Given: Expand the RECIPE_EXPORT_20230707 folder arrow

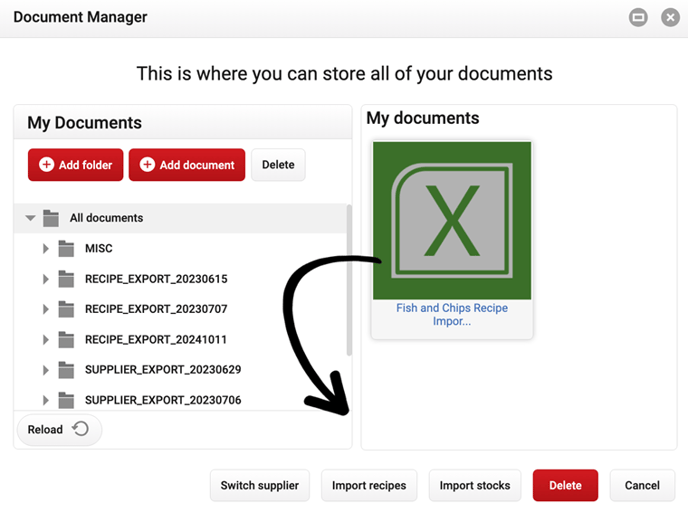Looking at the screenshot, I should click(46, 309).
